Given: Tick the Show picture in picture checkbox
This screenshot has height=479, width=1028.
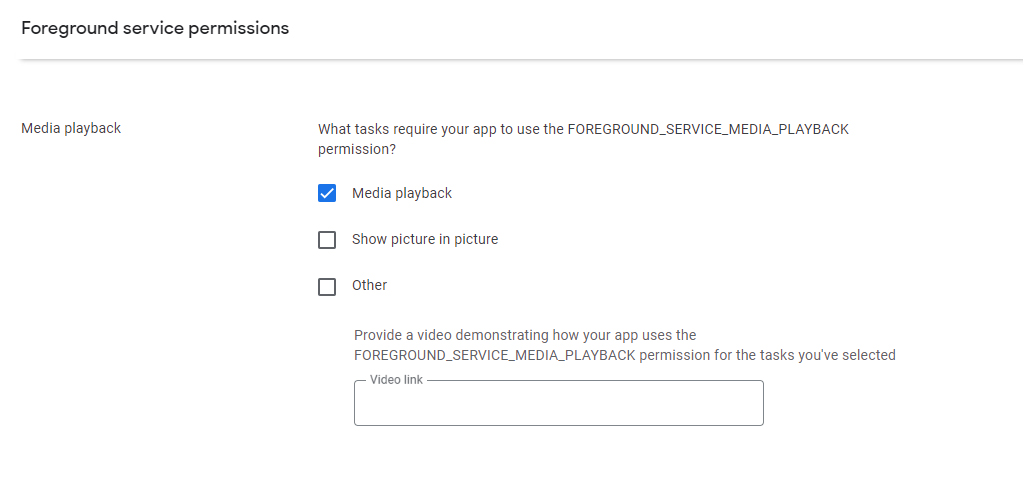Looking at the screenshot, I should click(x=327, y=240).
